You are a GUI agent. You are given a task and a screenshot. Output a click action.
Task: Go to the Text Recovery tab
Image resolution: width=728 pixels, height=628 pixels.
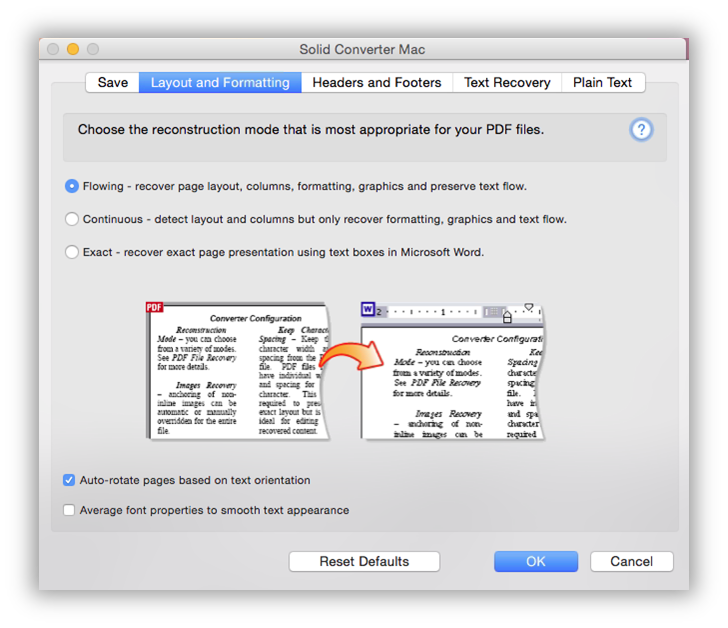tap(507, 83)
